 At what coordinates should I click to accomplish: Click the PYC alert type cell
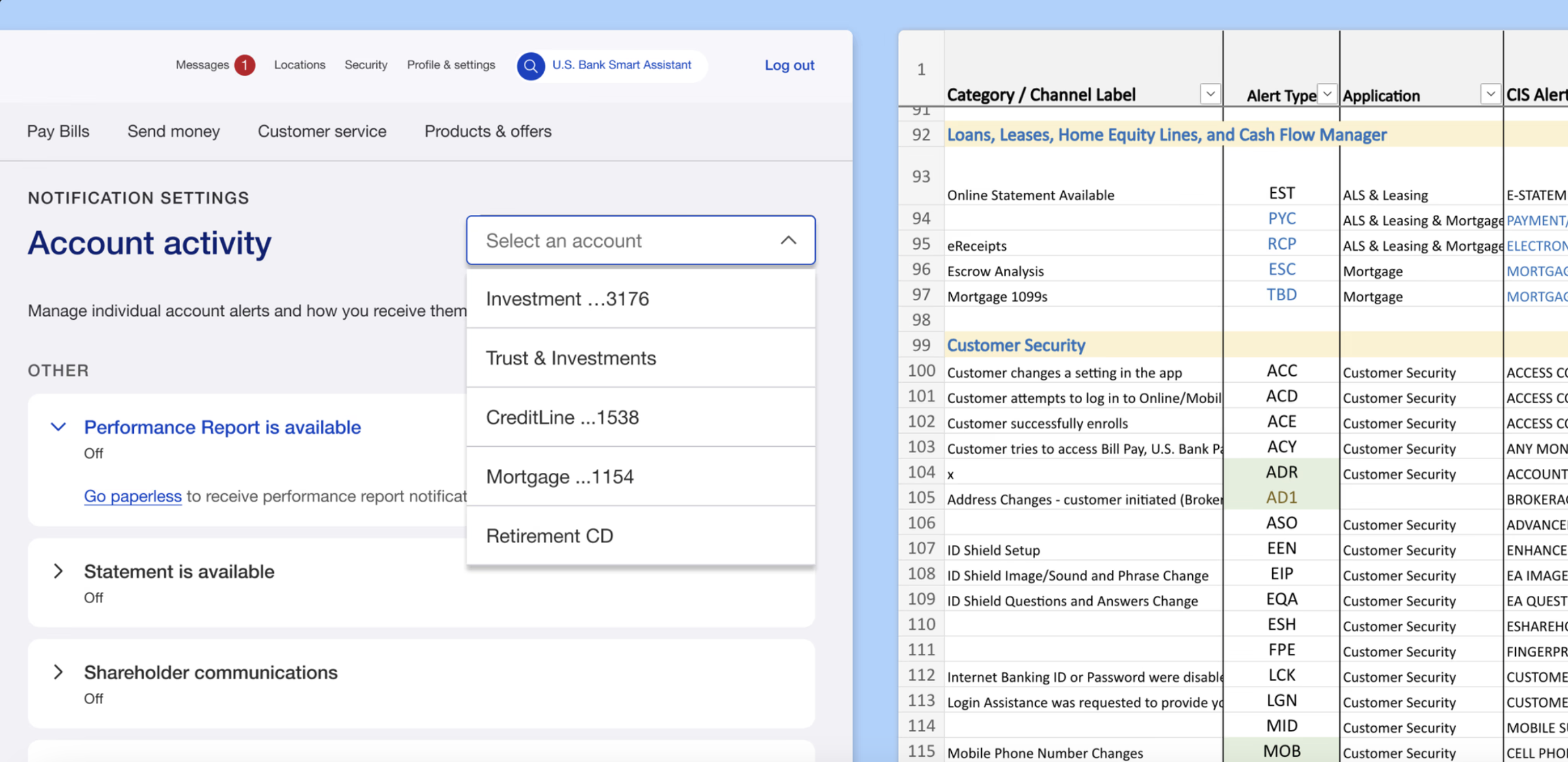coord(1281,218)
